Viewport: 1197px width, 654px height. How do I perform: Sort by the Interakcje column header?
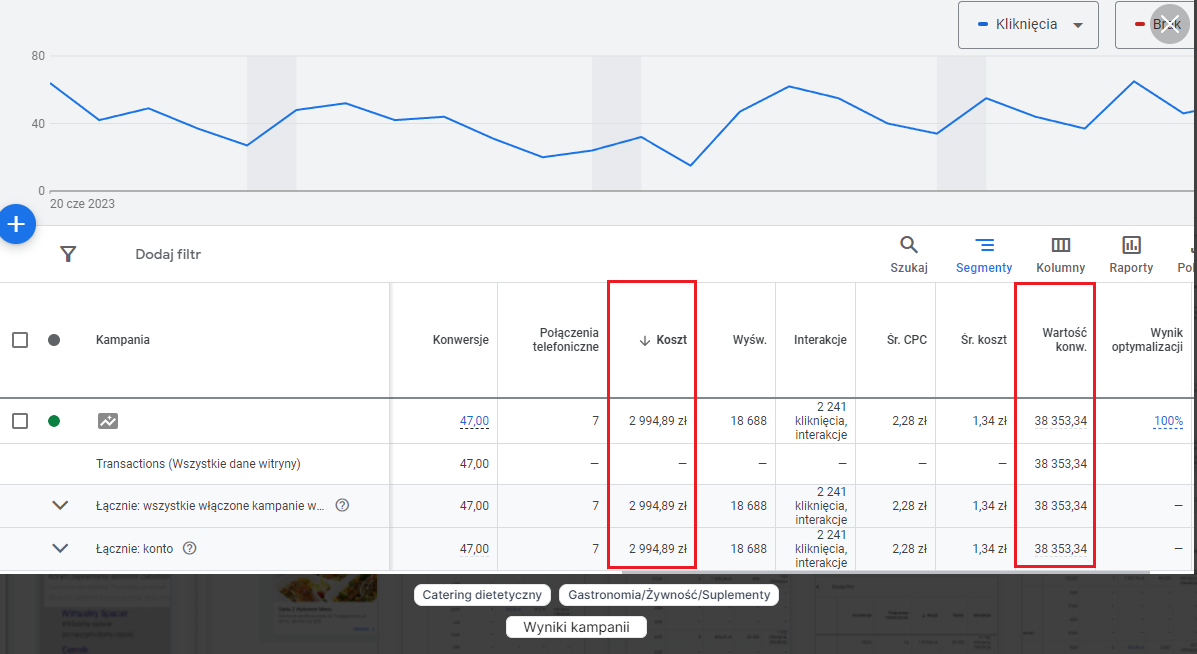point(820,340)
